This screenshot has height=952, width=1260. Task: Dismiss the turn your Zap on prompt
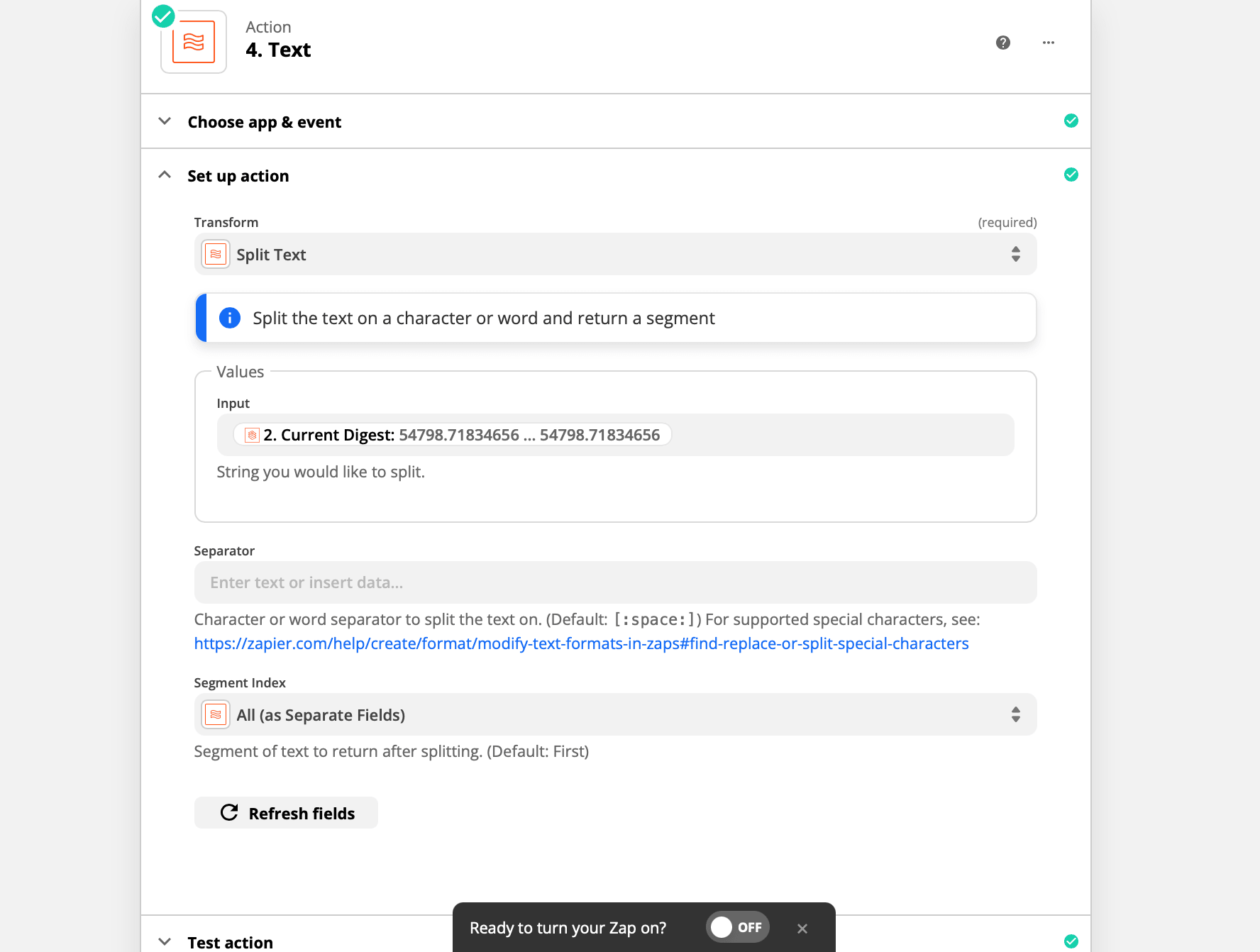point(802,929)
